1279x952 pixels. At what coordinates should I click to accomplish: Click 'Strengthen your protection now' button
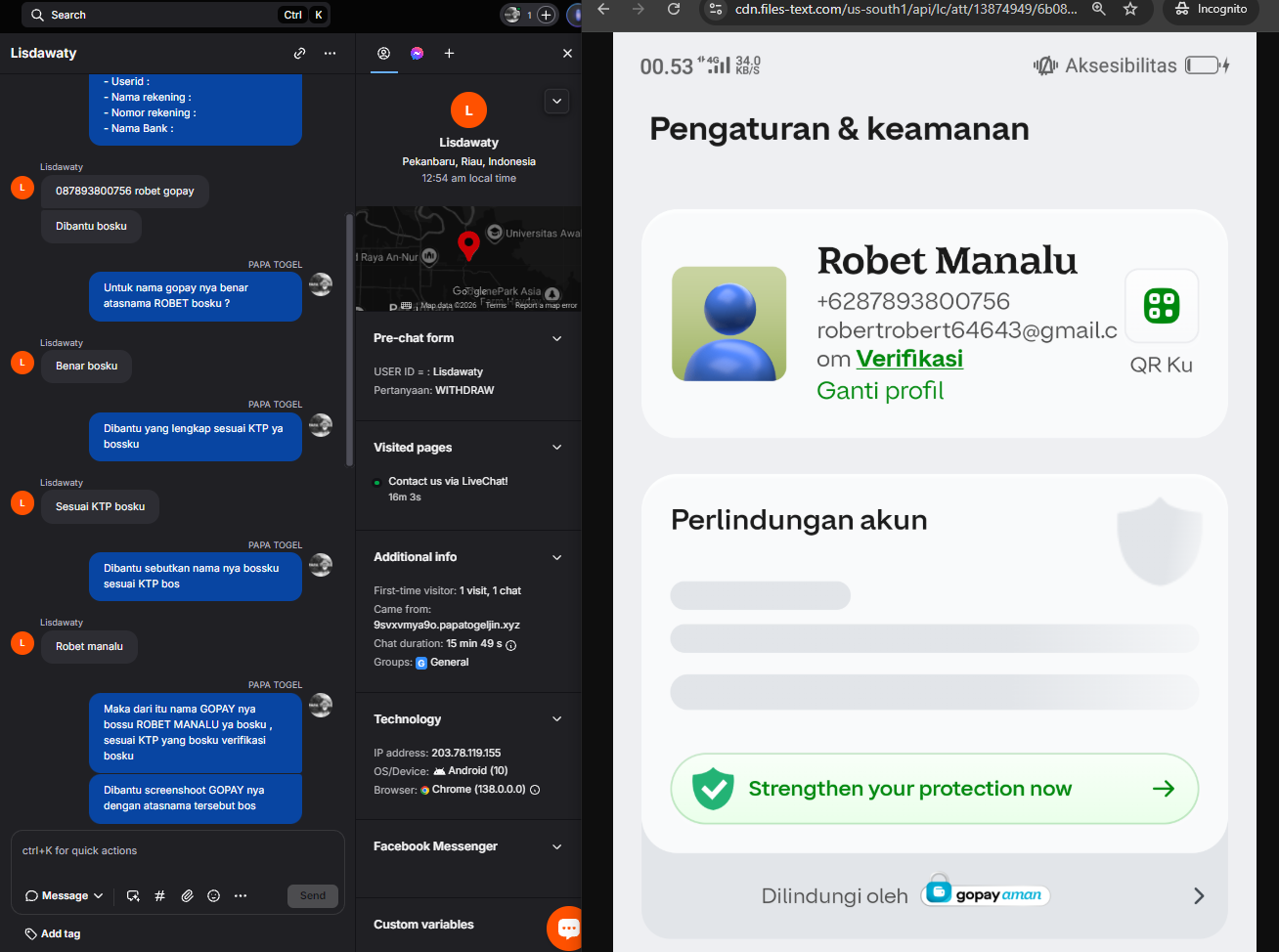pos(934,789)
